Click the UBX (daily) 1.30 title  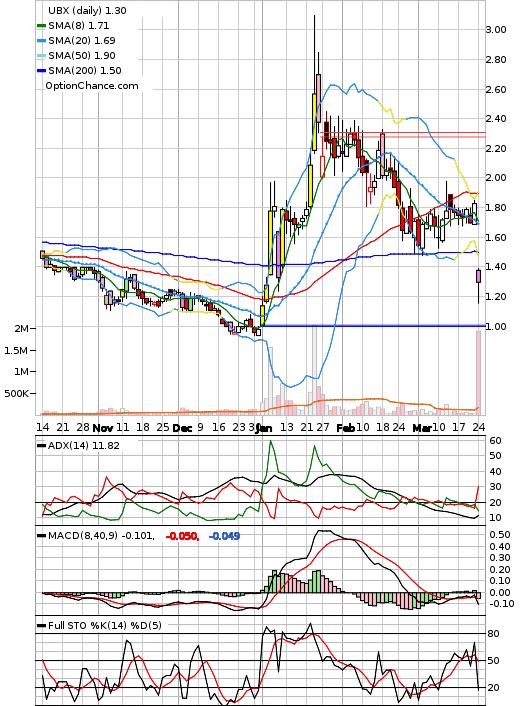click(87, 10)
